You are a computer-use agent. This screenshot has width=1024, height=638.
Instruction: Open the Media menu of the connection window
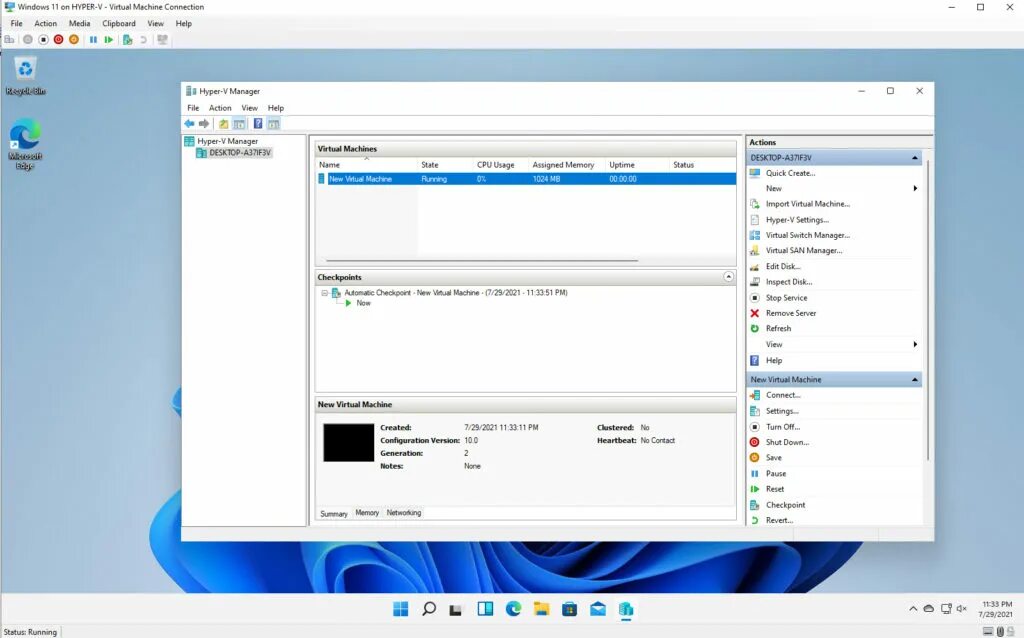(x=78, y=23)
